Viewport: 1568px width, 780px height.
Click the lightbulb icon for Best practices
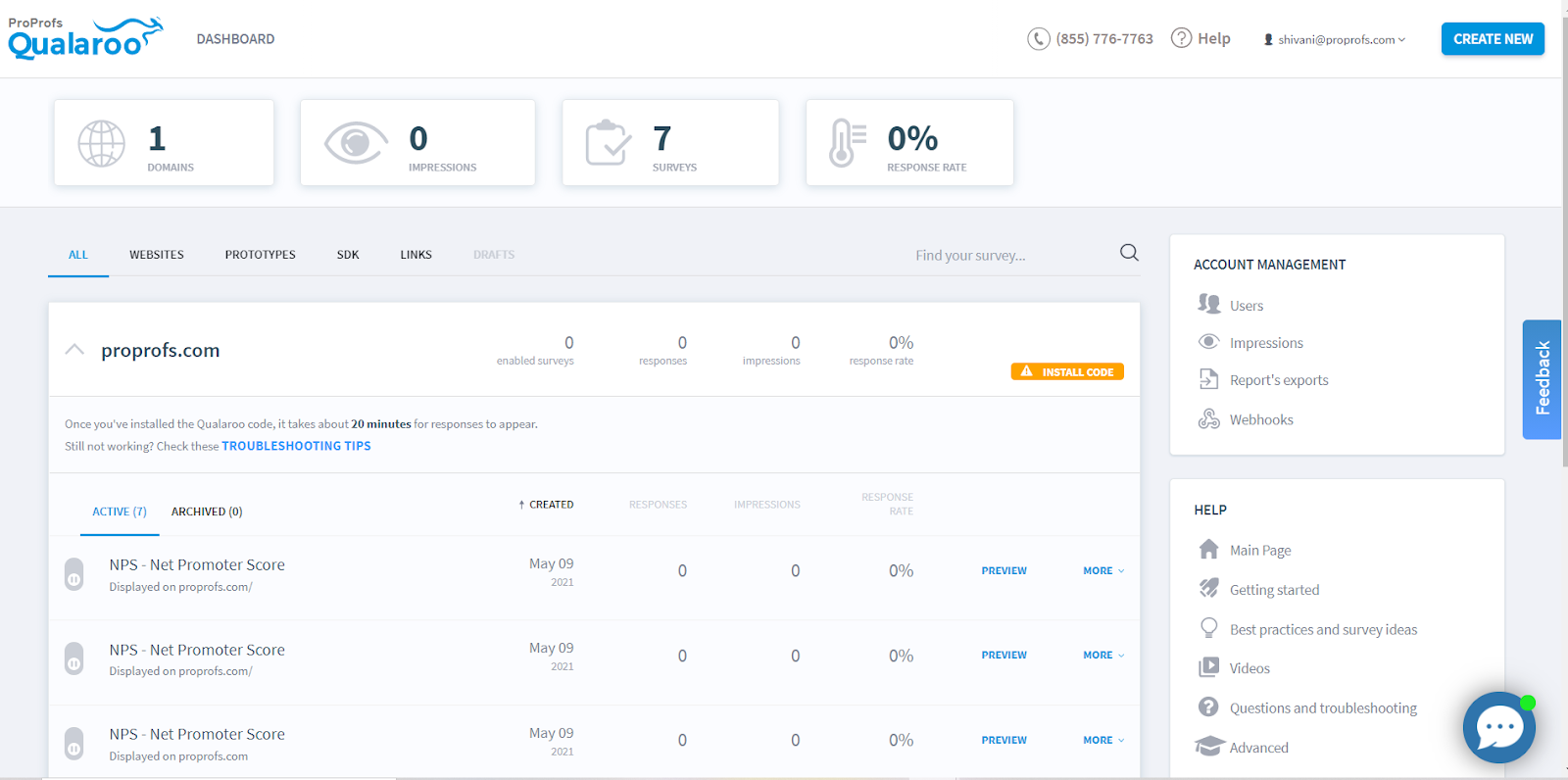coord(1208,628)
